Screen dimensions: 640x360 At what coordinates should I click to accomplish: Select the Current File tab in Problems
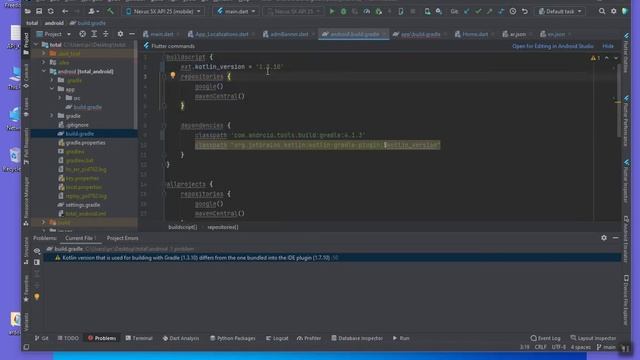point(80,238)
